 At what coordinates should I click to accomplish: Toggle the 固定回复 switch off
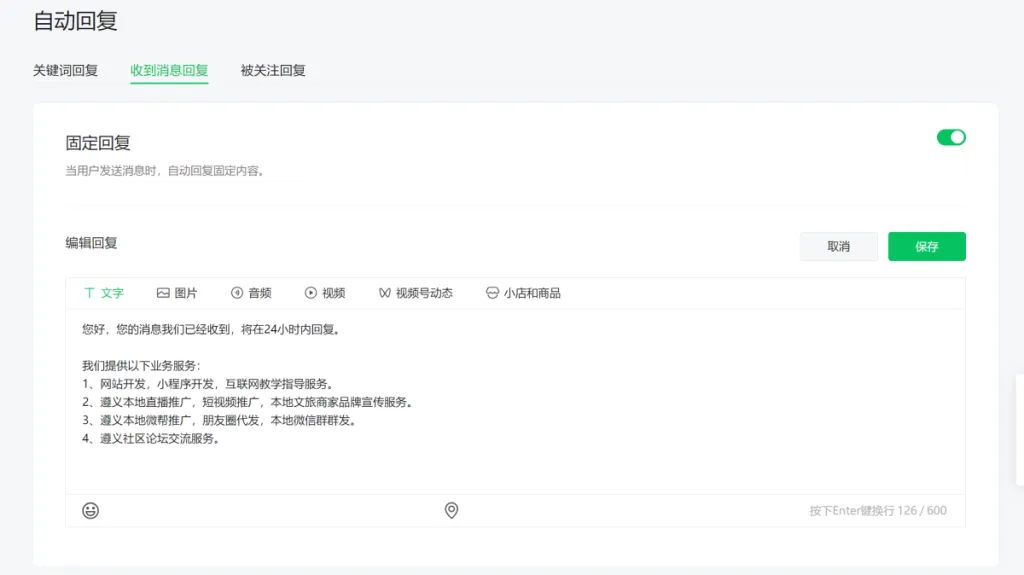tap(951, 137)
